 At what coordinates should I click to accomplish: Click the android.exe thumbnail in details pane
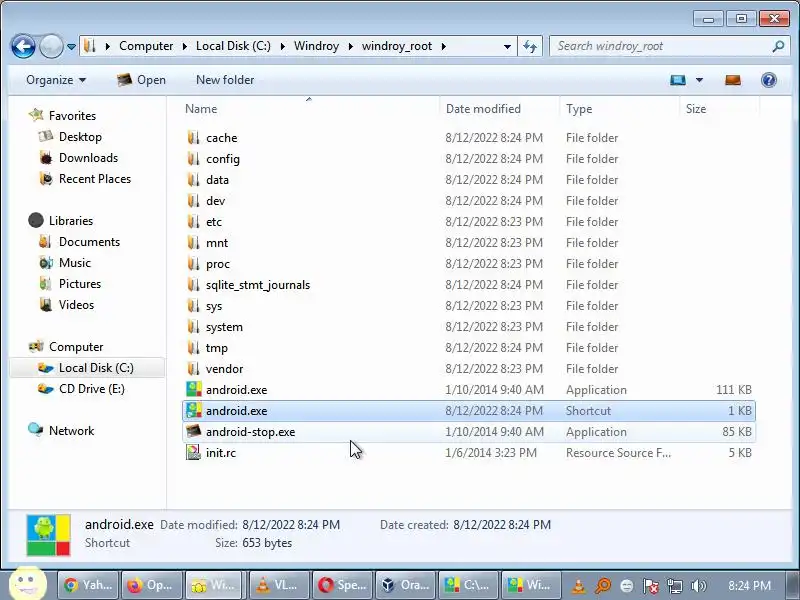pos(48,535)
